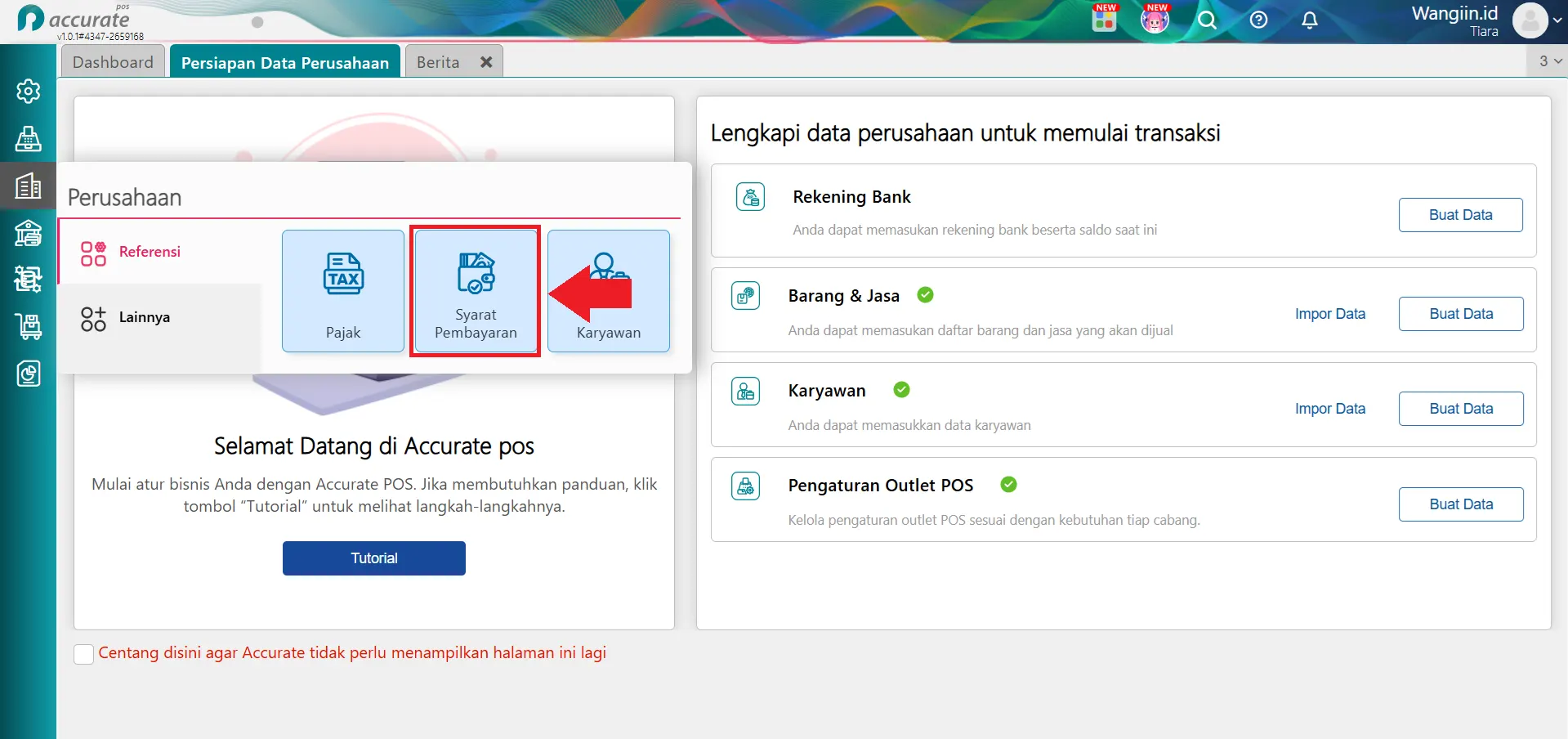Viewport: 1568px width, 739px height.
Task: Open the warehouse conveyor sidebar icon
Action: tap(29, 280)
